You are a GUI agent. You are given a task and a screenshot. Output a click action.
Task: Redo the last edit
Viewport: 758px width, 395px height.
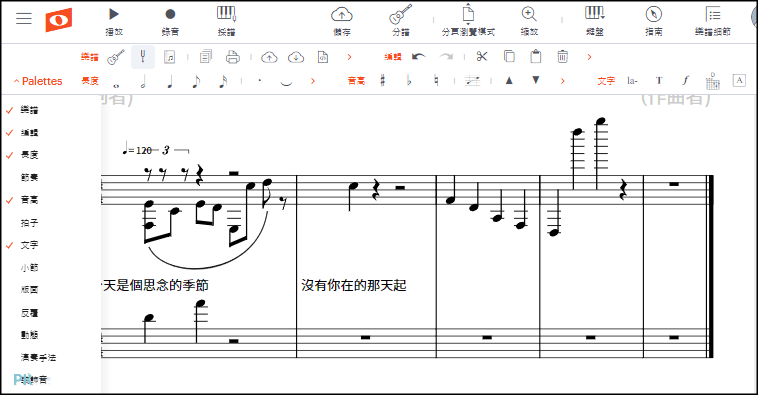[446, 57]
